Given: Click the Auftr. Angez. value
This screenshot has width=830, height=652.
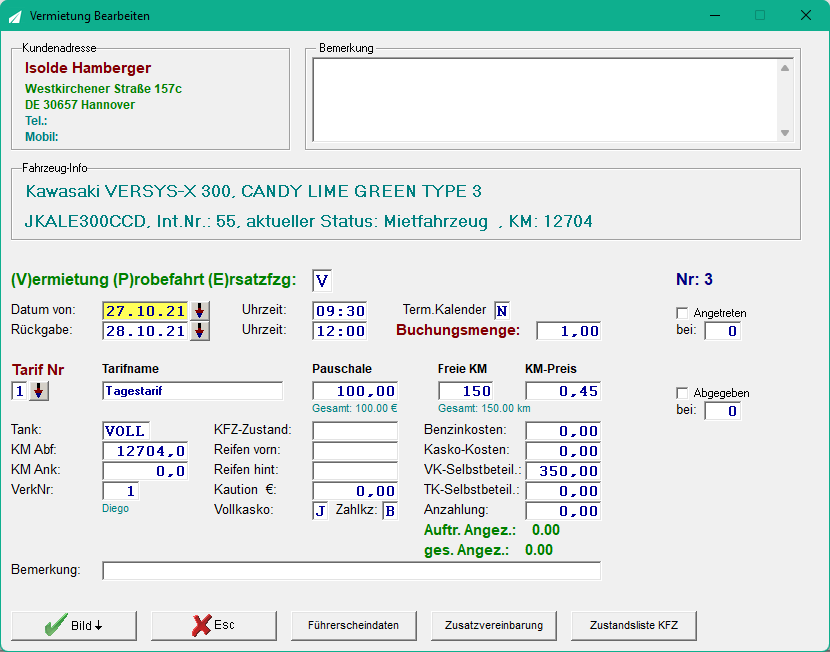Looking at the screenshot, I should tap(546, 530).
